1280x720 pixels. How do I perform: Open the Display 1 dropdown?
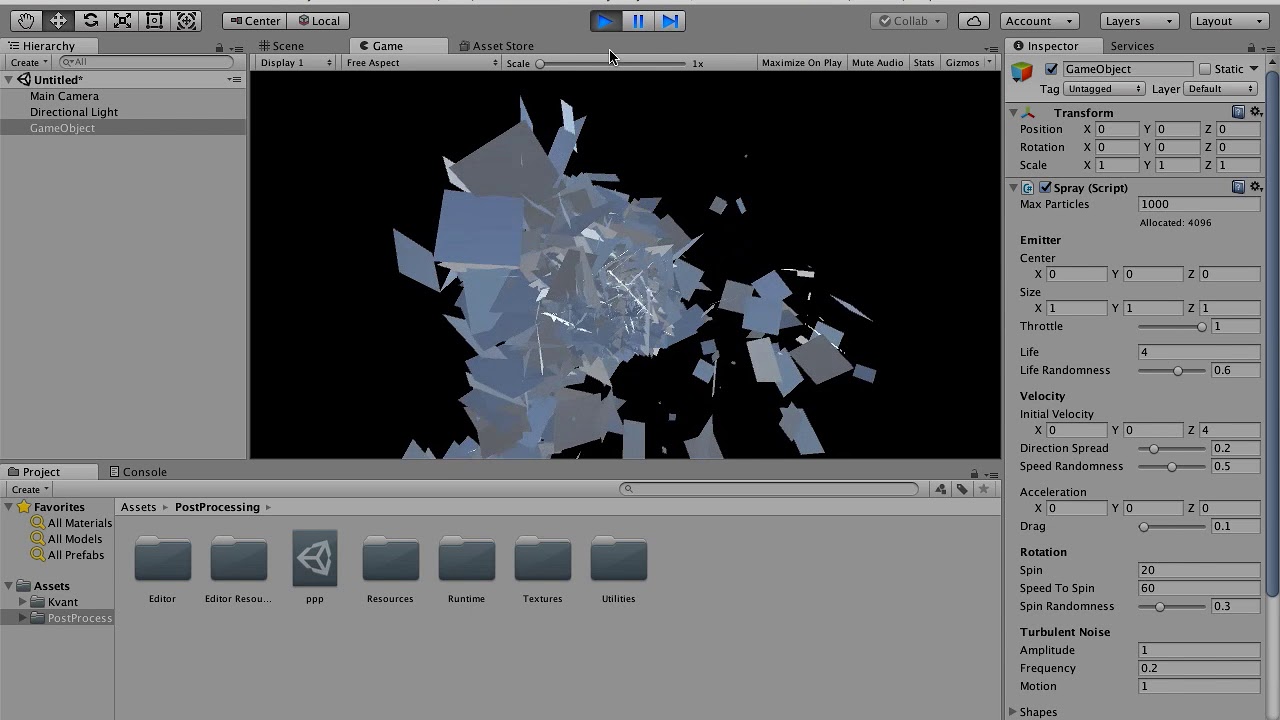295,63
